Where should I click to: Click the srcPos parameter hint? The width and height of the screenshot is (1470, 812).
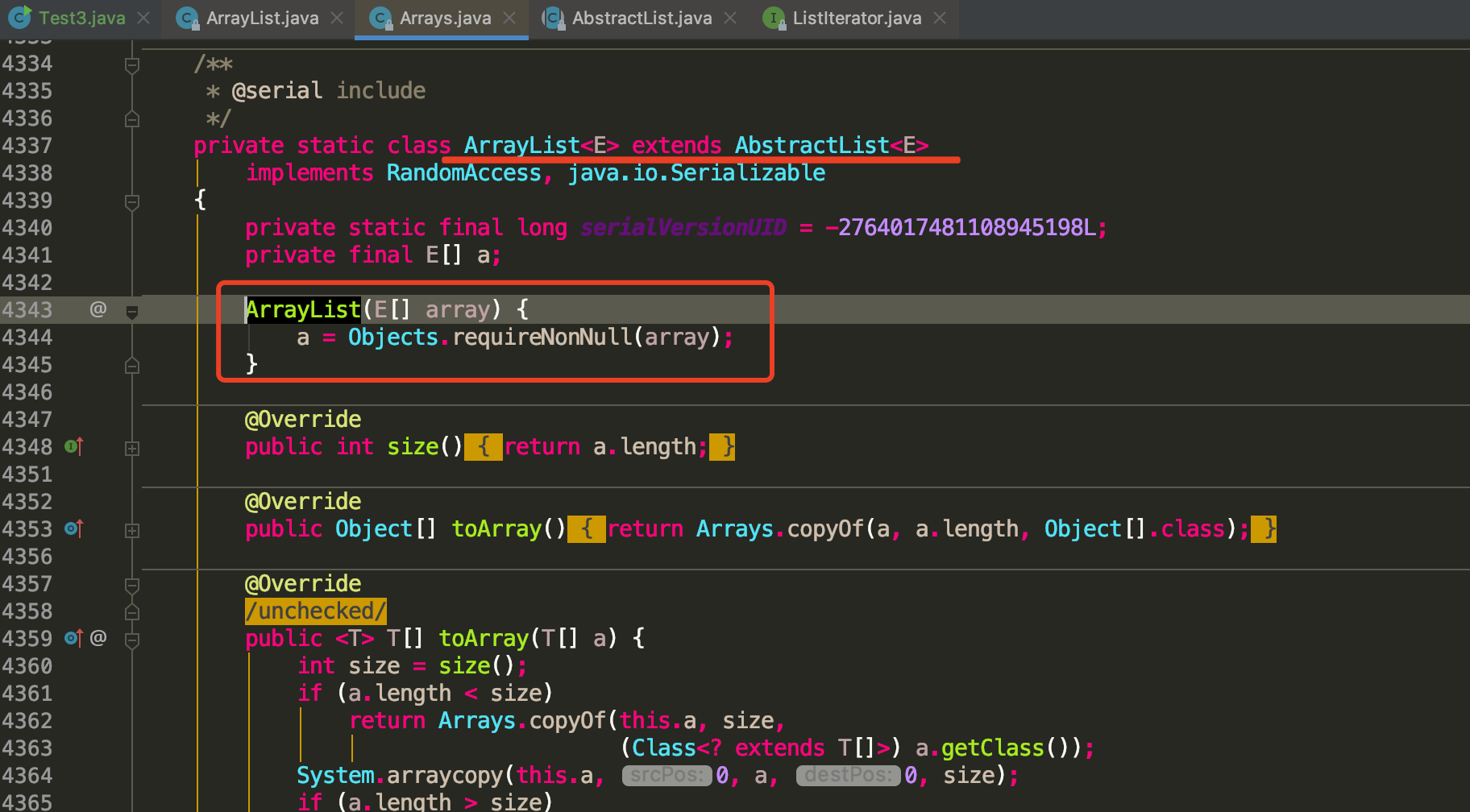tap(666, 775)
